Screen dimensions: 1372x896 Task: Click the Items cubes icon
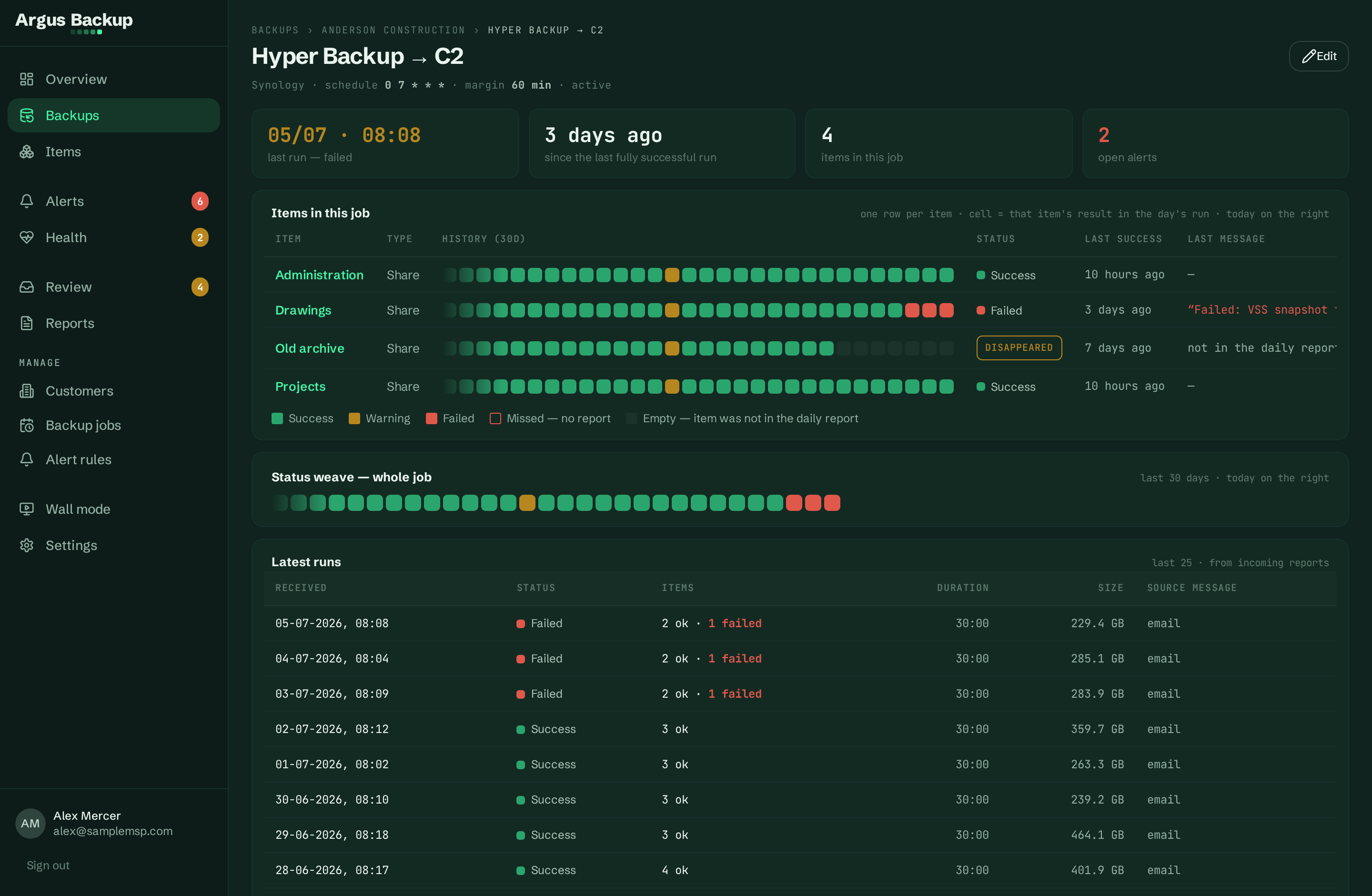27,152
